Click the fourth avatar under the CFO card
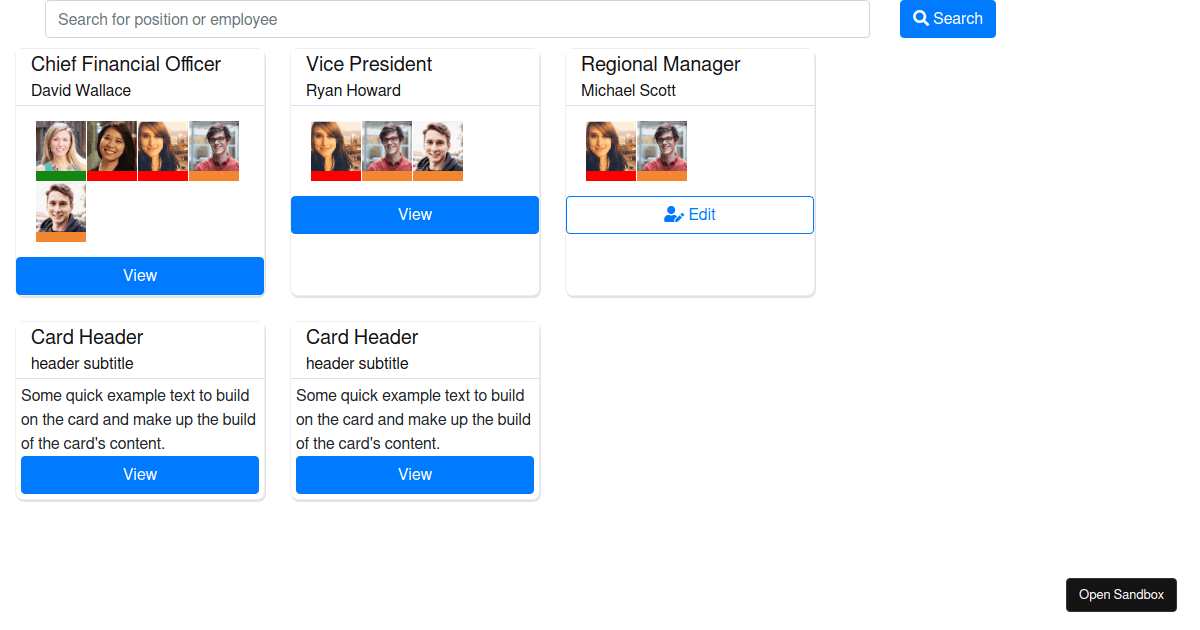Screen dimensions: 1200x630 pos(214,150)
